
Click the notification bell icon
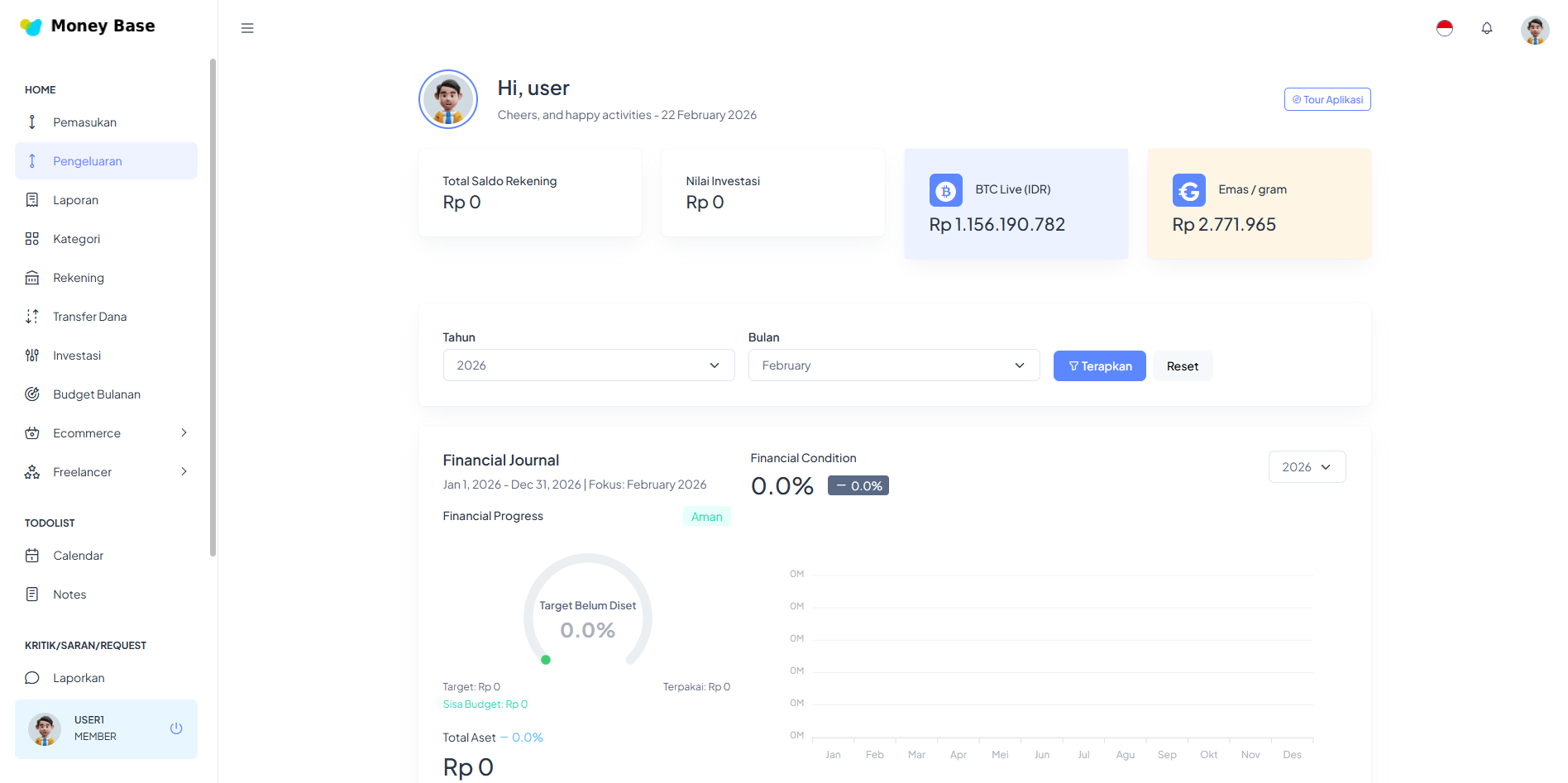pyautogui.click(x=1486, y=28)
